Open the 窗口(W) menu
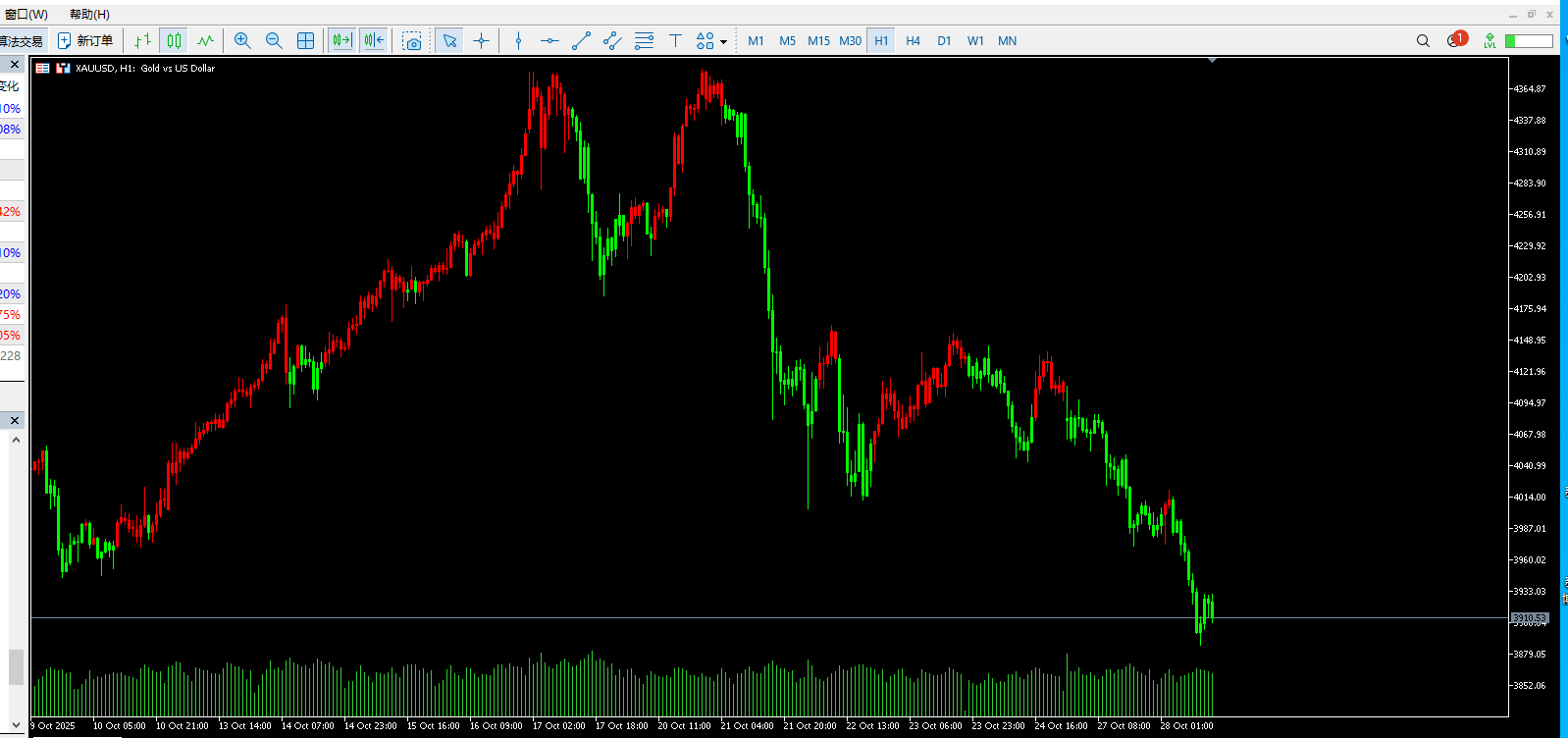Screen dimensions: 1568x738 point(26,14)
